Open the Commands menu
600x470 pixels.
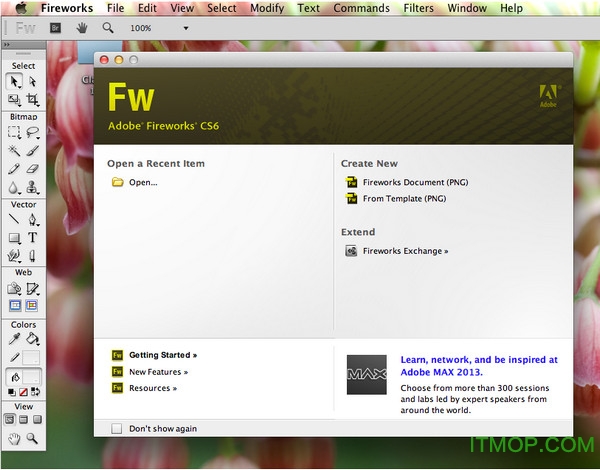point(362,8)
